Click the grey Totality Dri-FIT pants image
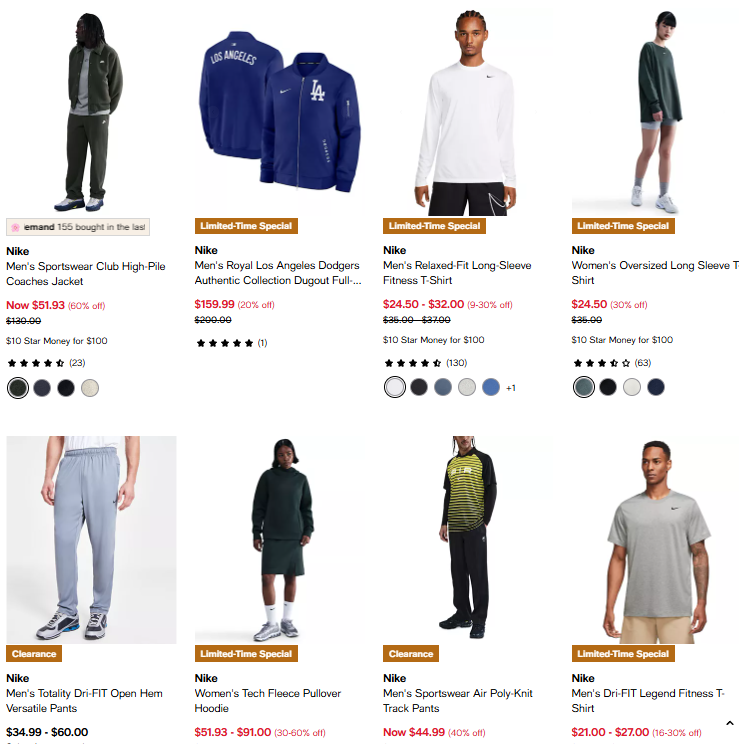This screenshot has width=739, height=744. [x=91, y=540]
